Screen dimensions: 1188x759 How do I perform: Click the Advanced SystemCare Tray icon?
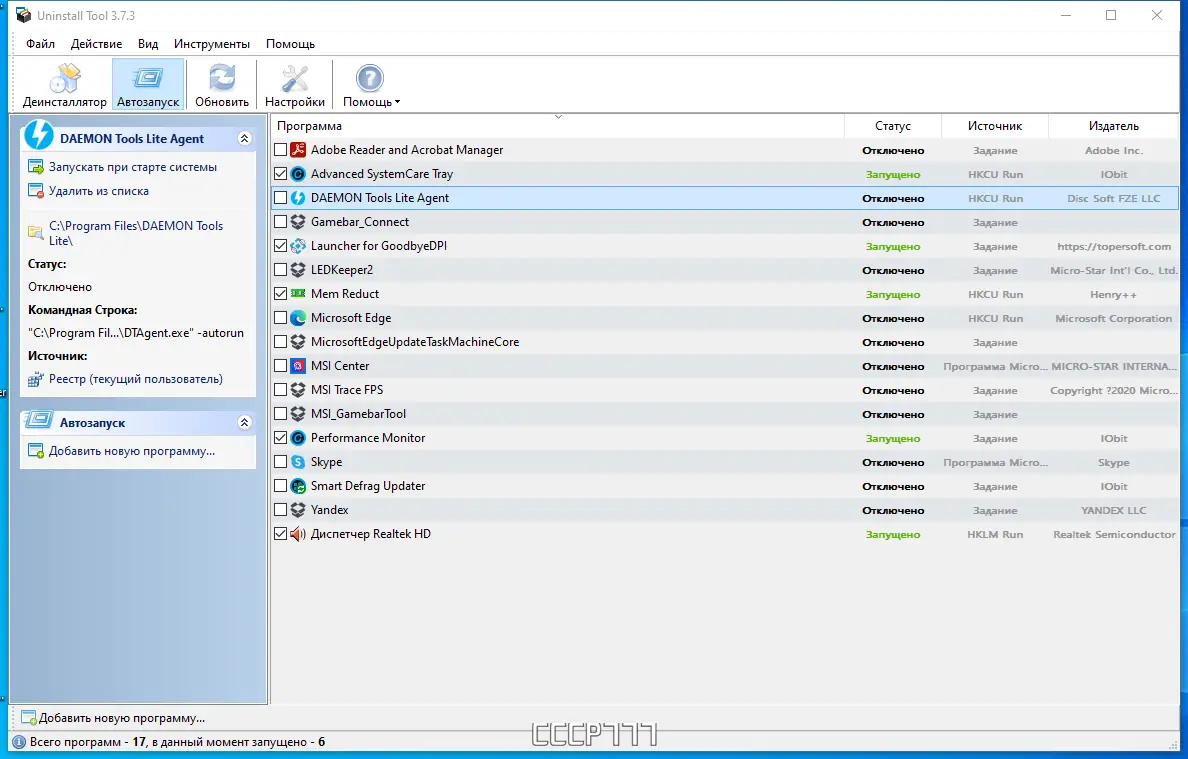[x=298, y=174]
